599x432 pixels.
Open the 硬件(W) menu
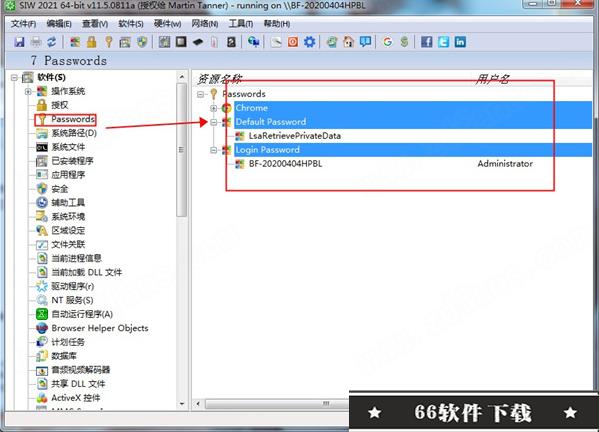[x=167, y=24]
